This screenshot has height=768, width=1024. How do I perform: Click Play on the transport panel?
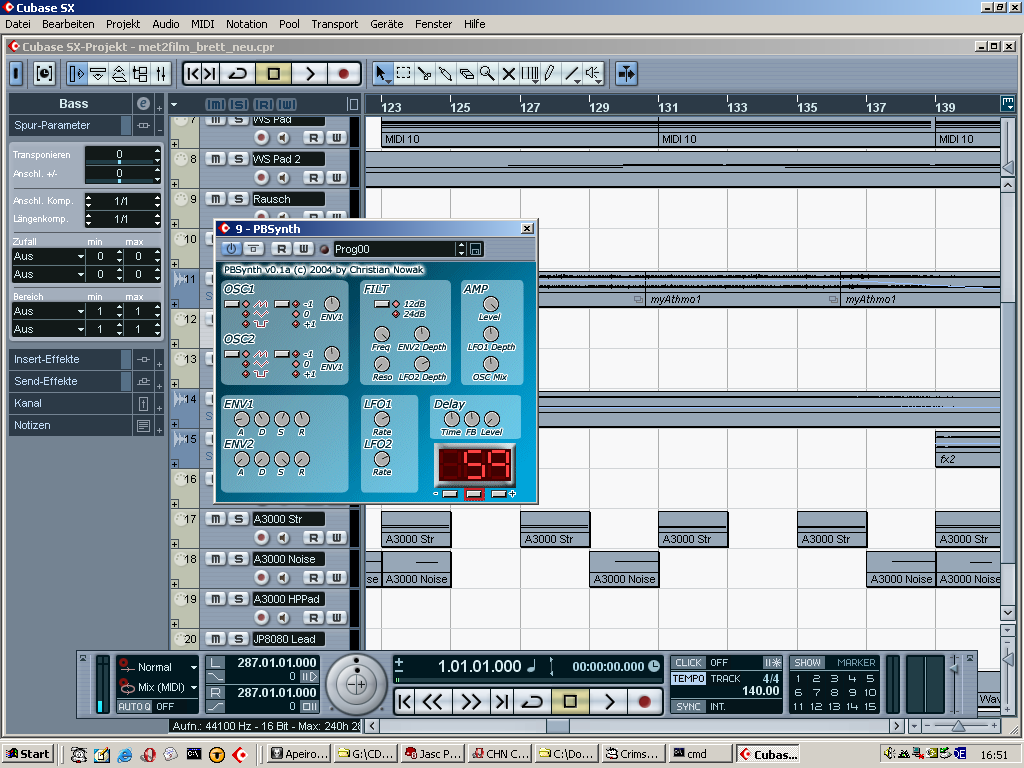[609, 701]
